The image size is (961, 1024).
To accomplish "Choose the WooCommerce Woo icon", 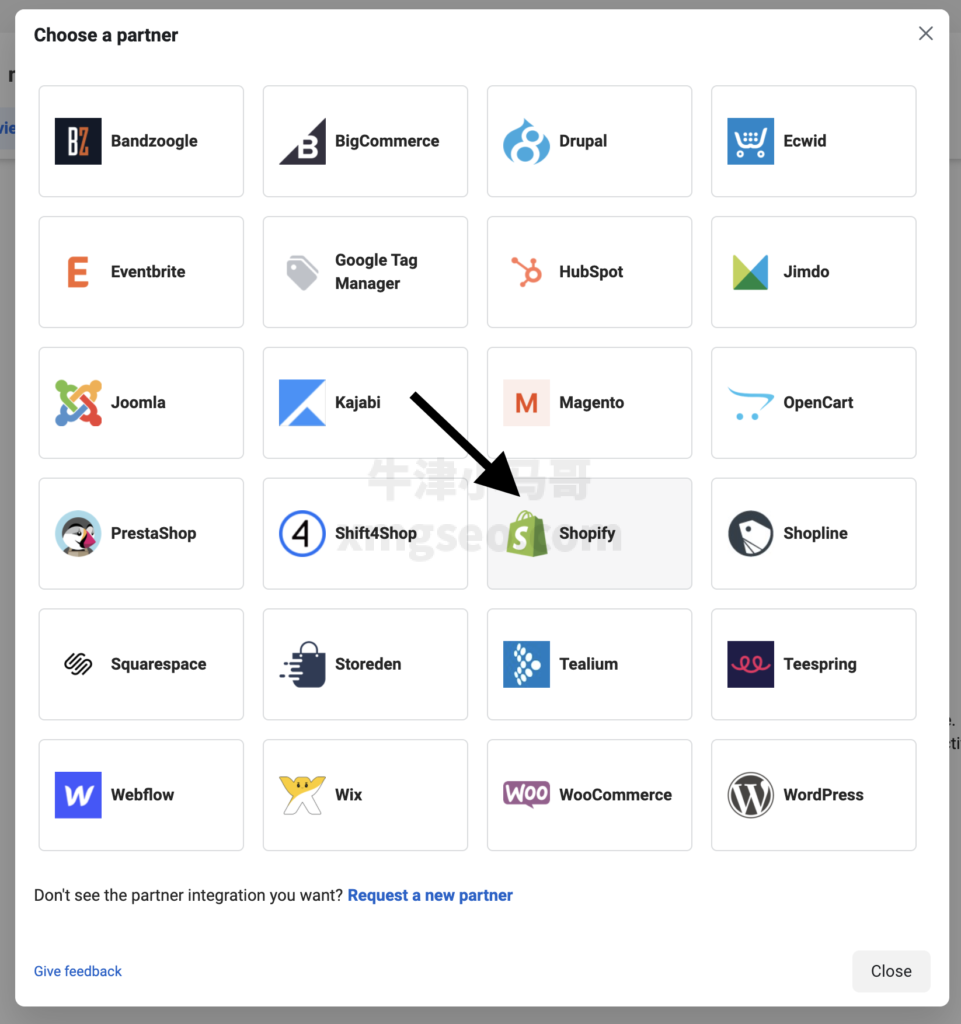I will coord(526,794).
